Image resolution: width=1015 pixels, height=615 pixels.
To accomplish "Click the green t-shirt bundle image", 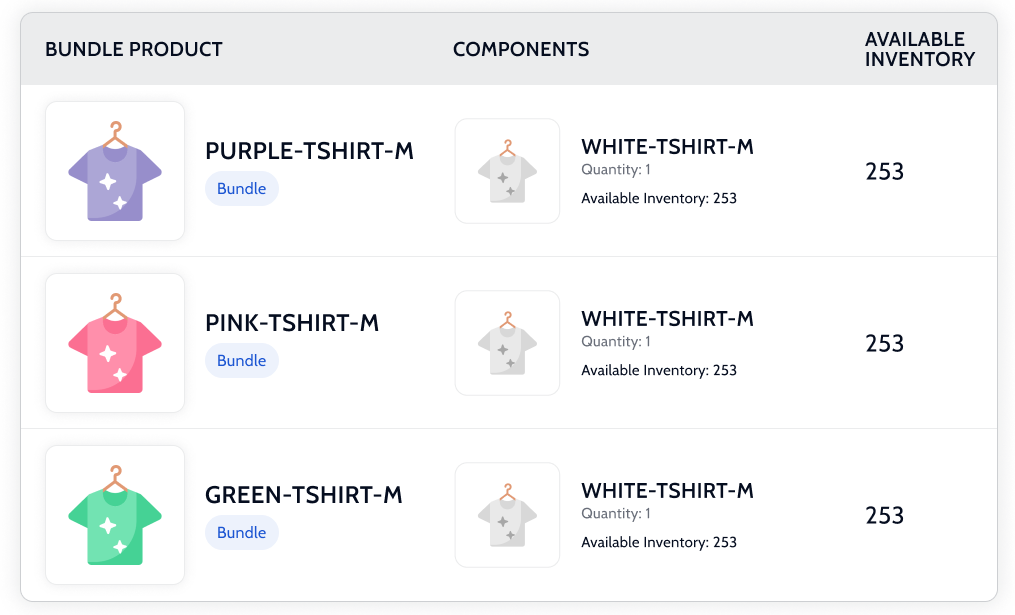I will click(x=115, y=515).
